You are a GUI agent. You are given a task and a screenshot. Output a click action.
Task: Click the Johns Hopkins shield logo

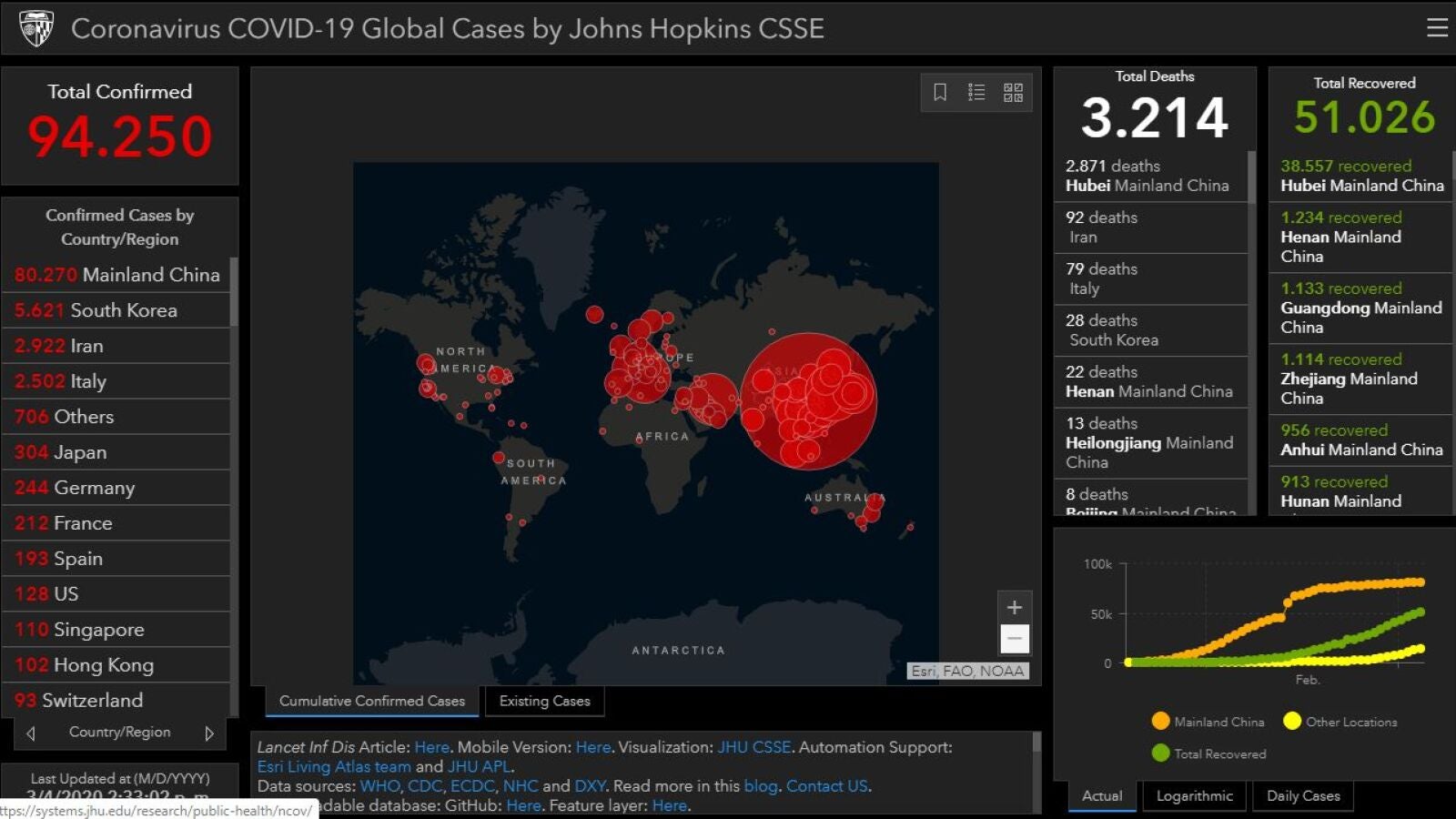36,28
